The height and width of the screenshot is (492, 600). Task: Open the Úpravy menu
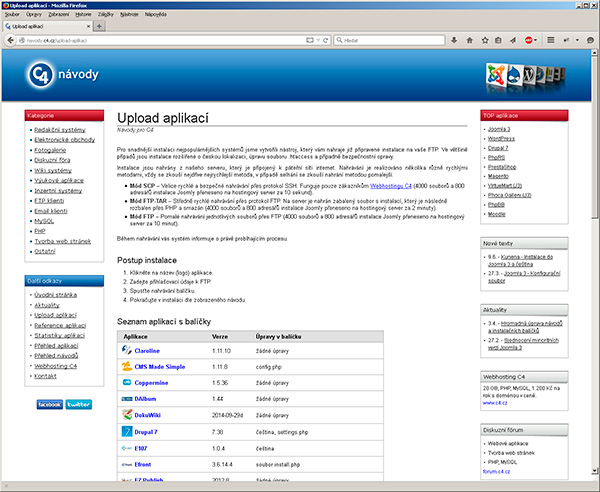point(34,15)
